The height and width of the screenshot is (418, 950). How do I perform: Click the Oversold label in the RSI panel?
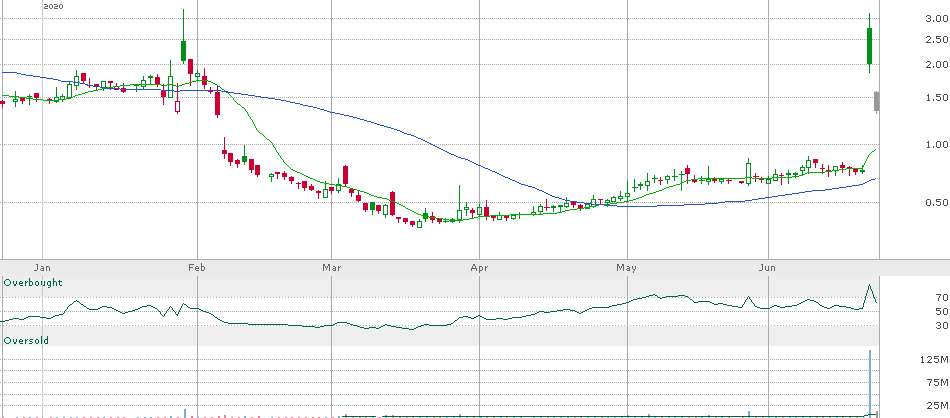(x=26, y=340)
